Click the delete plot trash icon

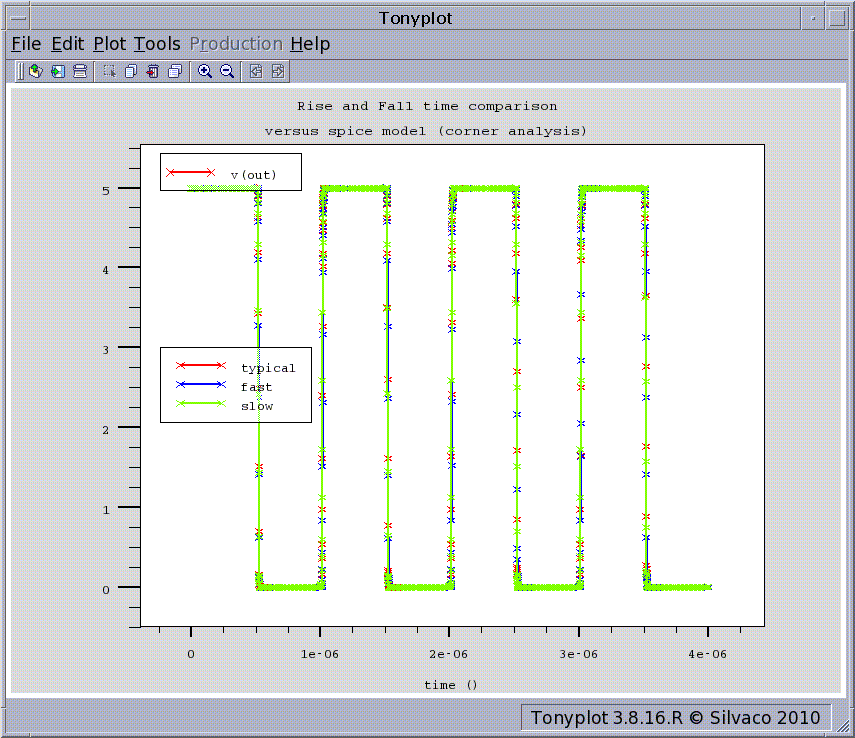tap(153, 71)
